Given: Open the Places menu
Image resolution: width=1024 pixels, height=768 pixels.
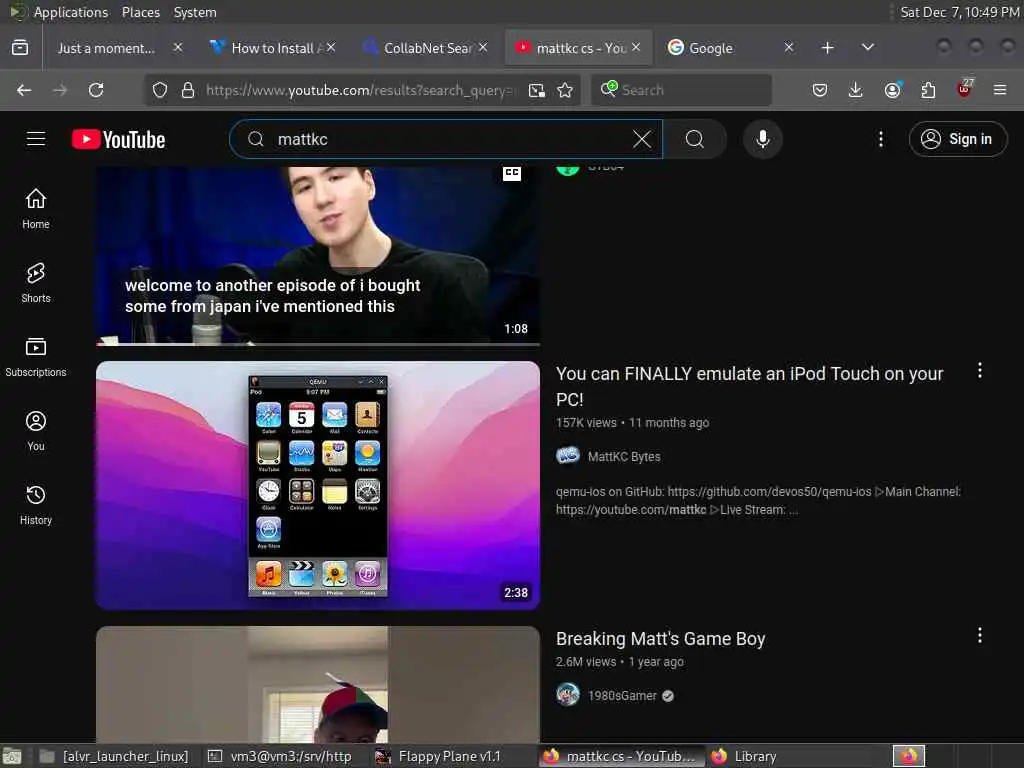Looking at the screenshot, I should [x=140, y=12].
